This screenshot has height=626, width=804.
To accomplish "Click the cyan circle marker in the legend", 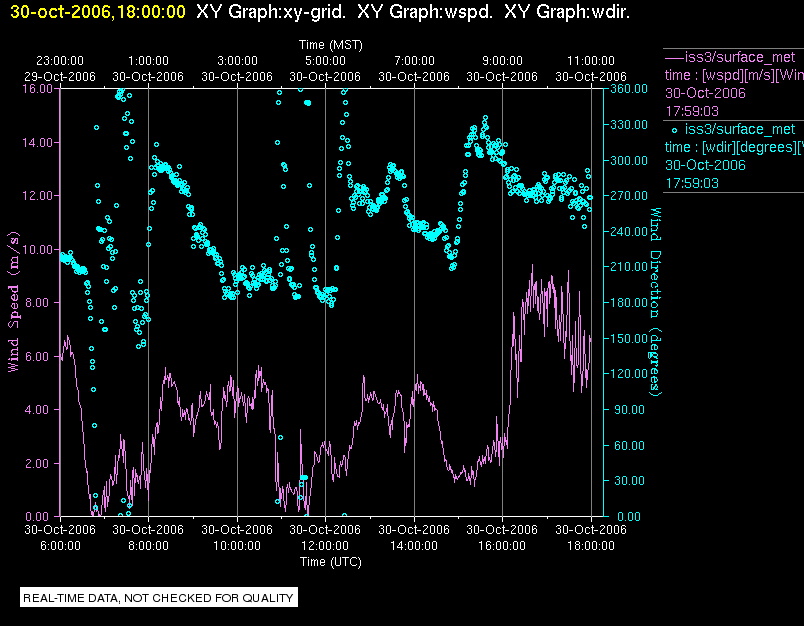I will 674,130.
